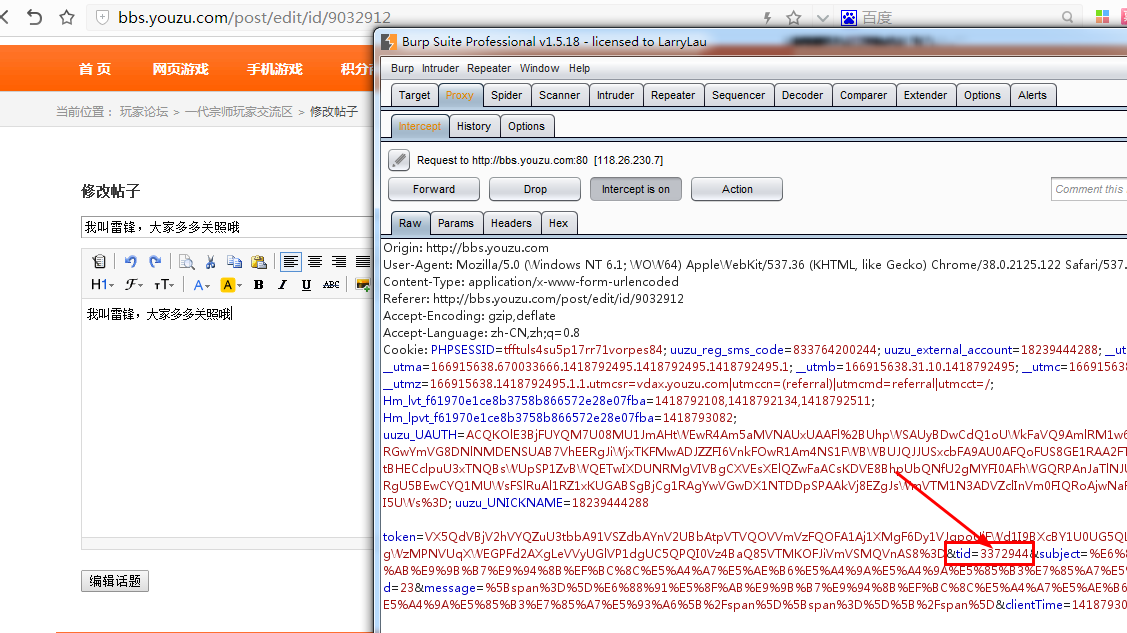
Task: Align text left in the editor
Action: 290,262
